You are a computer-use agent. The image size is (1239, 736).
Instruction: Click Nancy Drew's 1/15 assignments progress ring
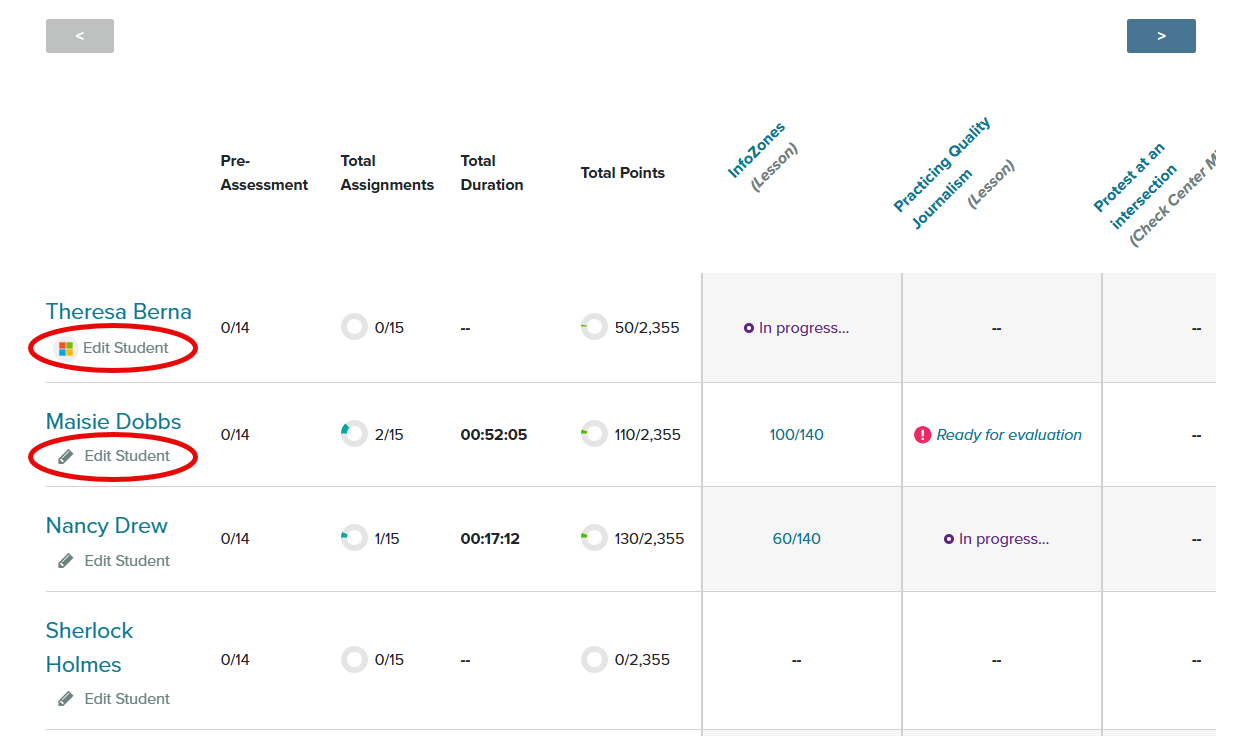click(354, 539)
